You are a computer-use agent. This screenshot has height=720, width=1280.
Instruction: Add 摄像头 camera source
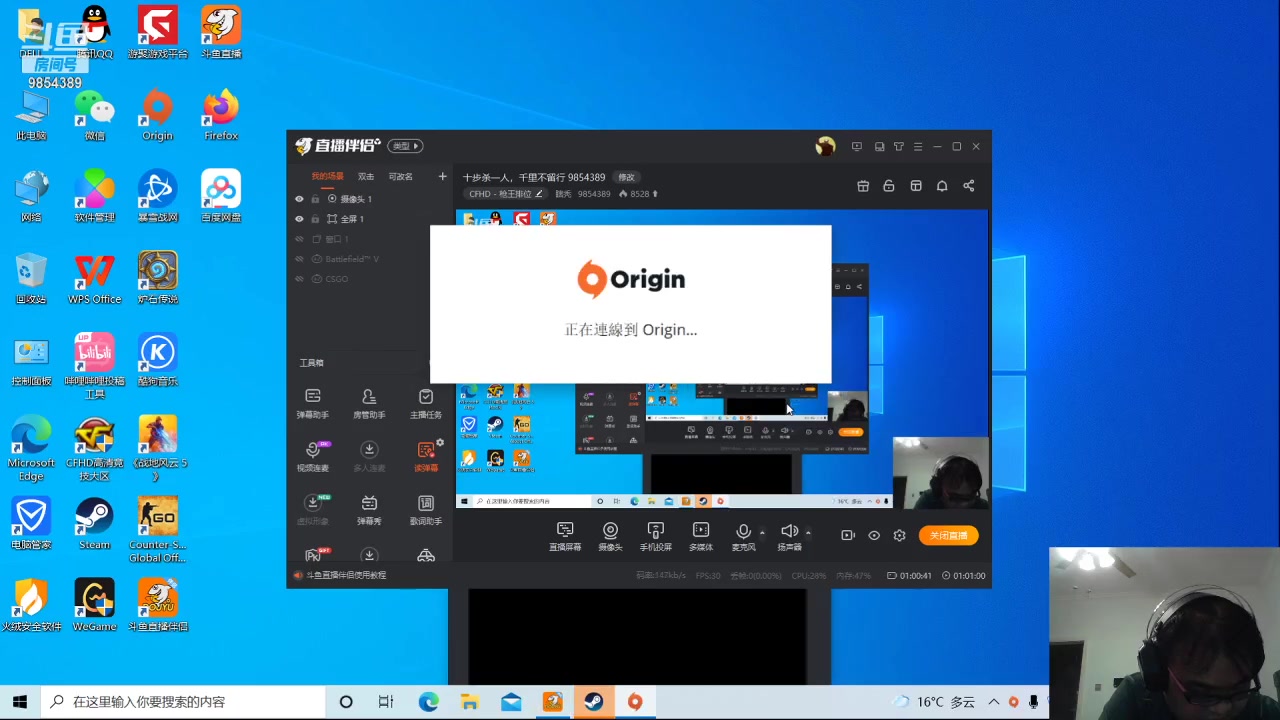(x=610, y=536)
